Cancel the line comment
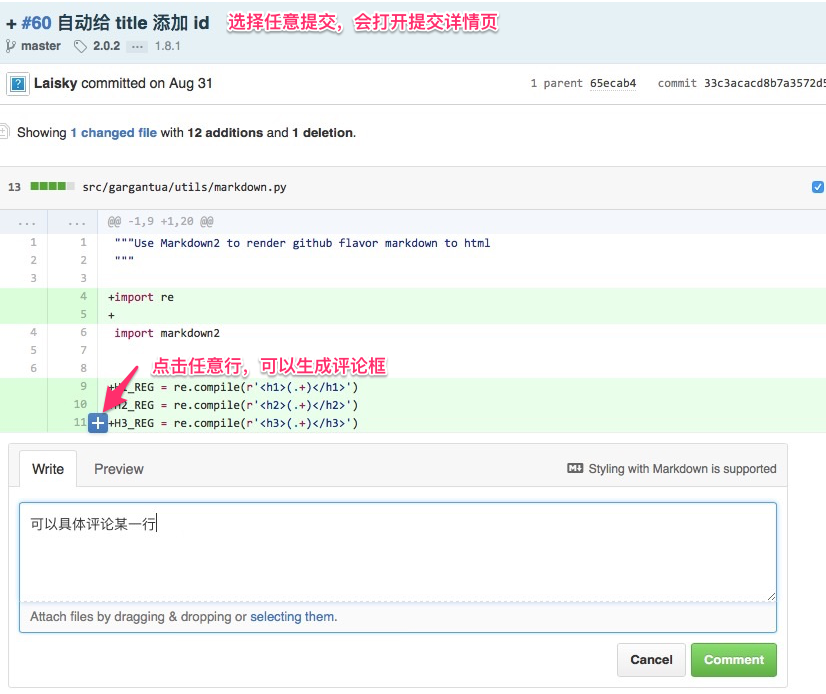The image size is (826, 694). [651, 660]
